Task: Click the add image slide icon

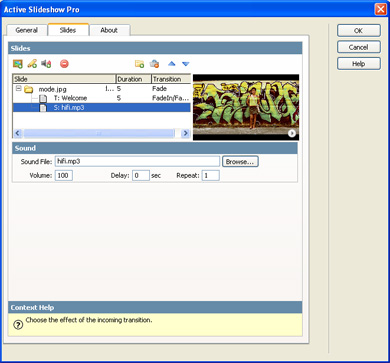Action: click(x=18, y=64)
